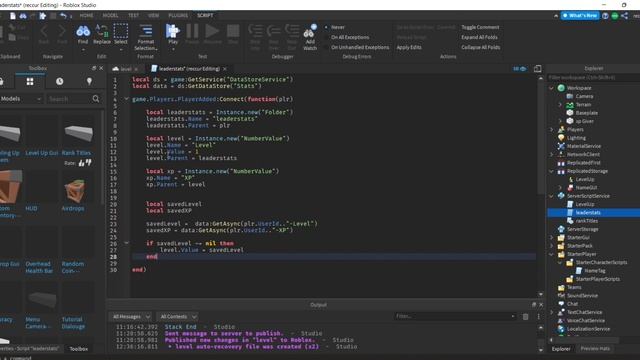This screenshot has height=360, width=640.
Task: Collapse the ServerScriptService node
Action: 552,196
